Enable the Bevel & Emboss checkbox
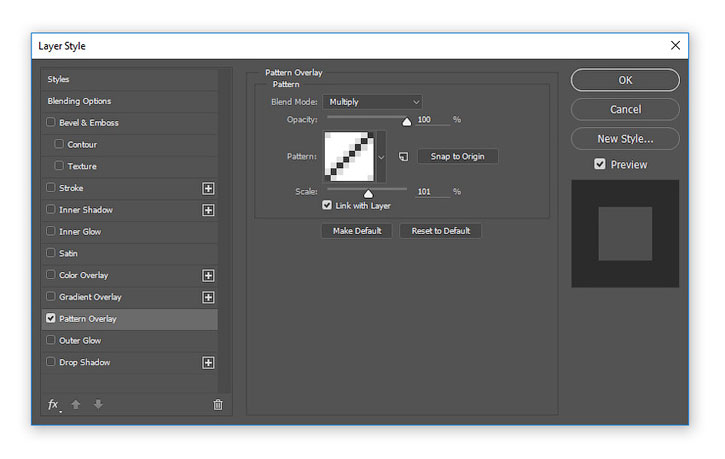The height and width of the screenshot is (459, 725). pos(50,122)
